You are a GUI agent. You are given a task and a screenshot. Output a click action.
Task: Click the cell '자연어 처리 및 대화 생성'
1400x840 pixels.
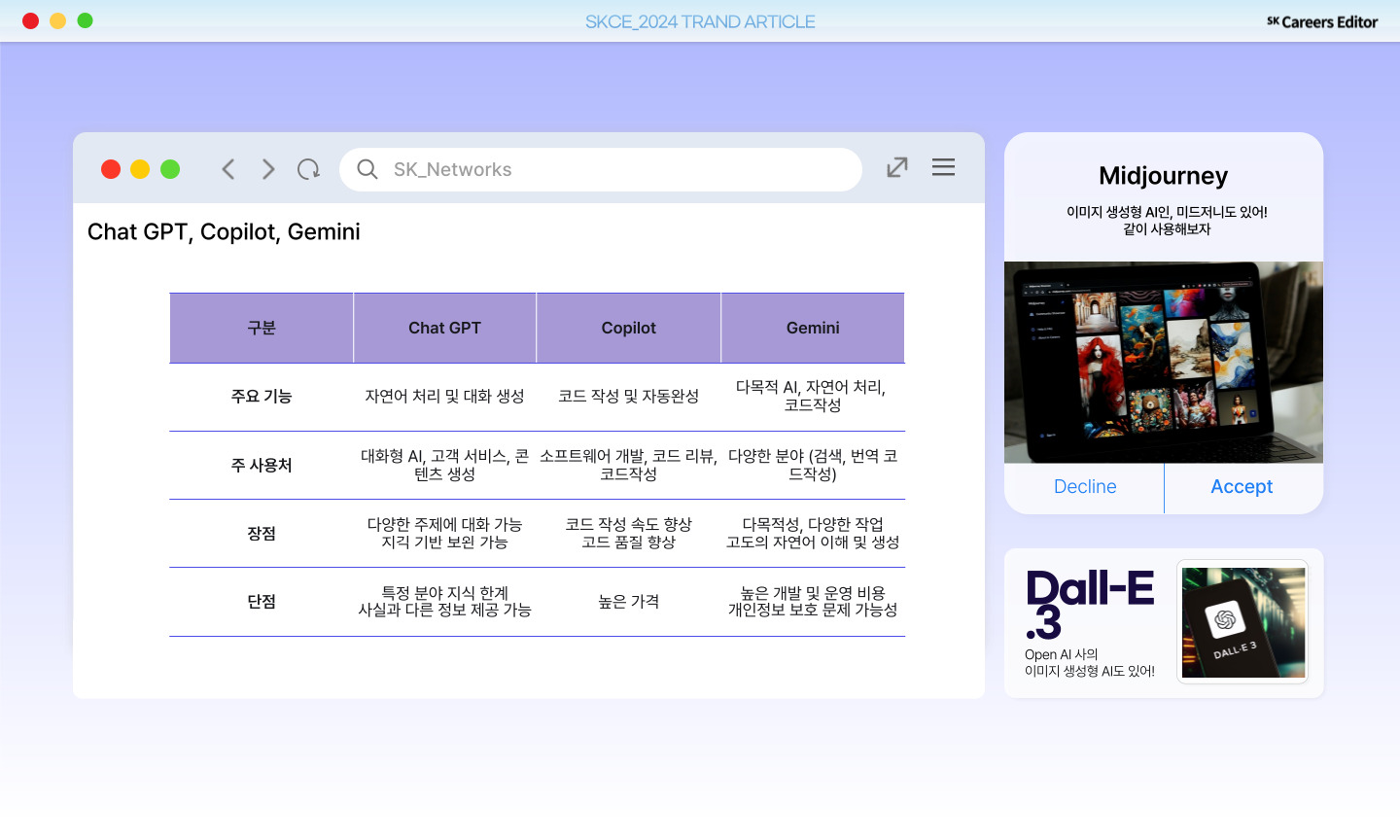click(444, 397)
